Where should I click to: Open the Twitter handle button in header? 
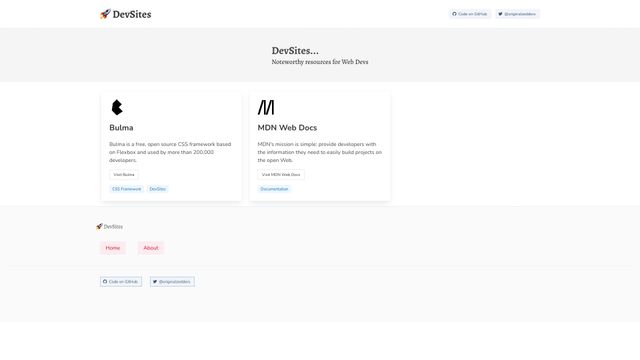pos(517,14)
